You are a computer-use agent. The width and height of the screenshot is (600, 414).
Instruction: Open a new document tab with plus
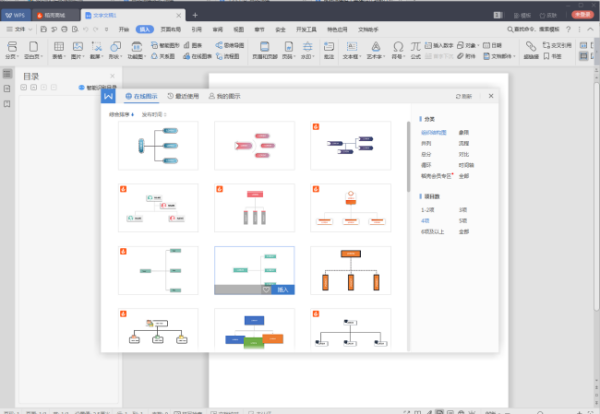click(x=195, y=15)
